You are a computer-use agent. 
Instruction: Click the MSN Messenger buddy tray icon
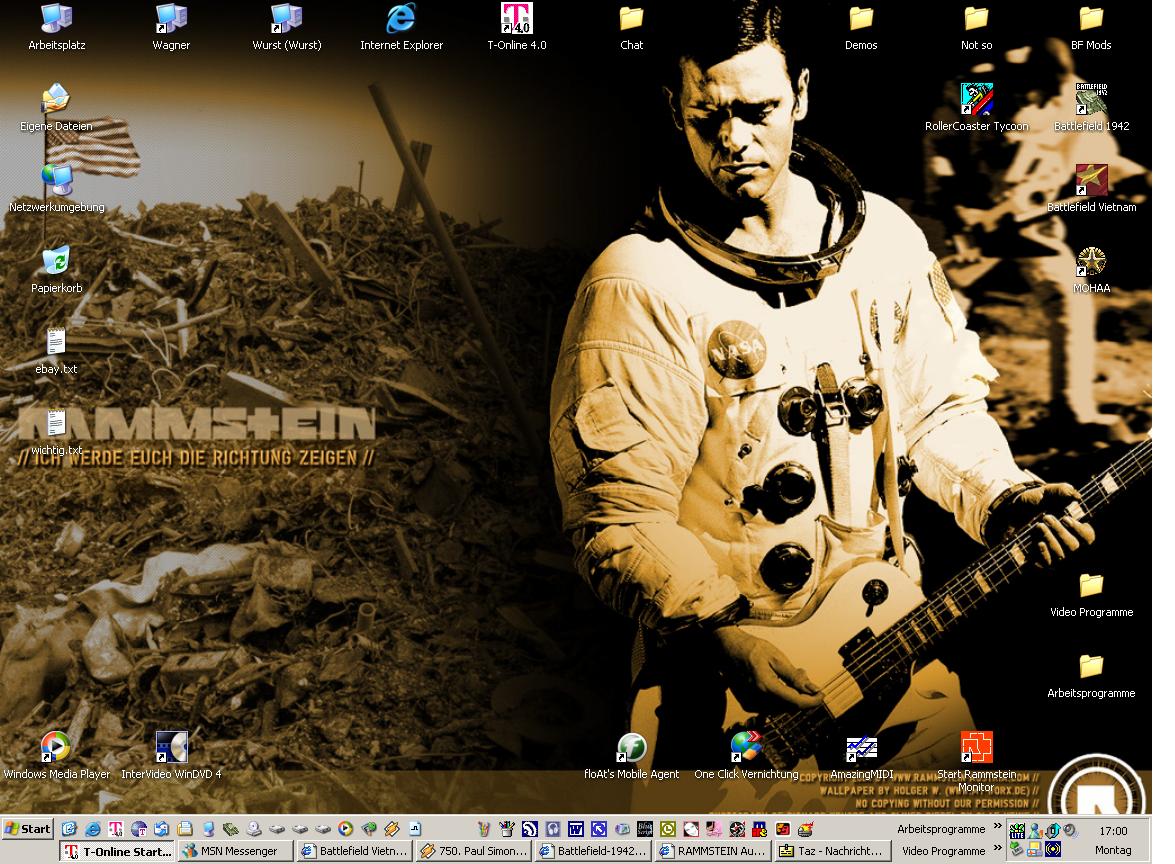(x=1035, y=831)
